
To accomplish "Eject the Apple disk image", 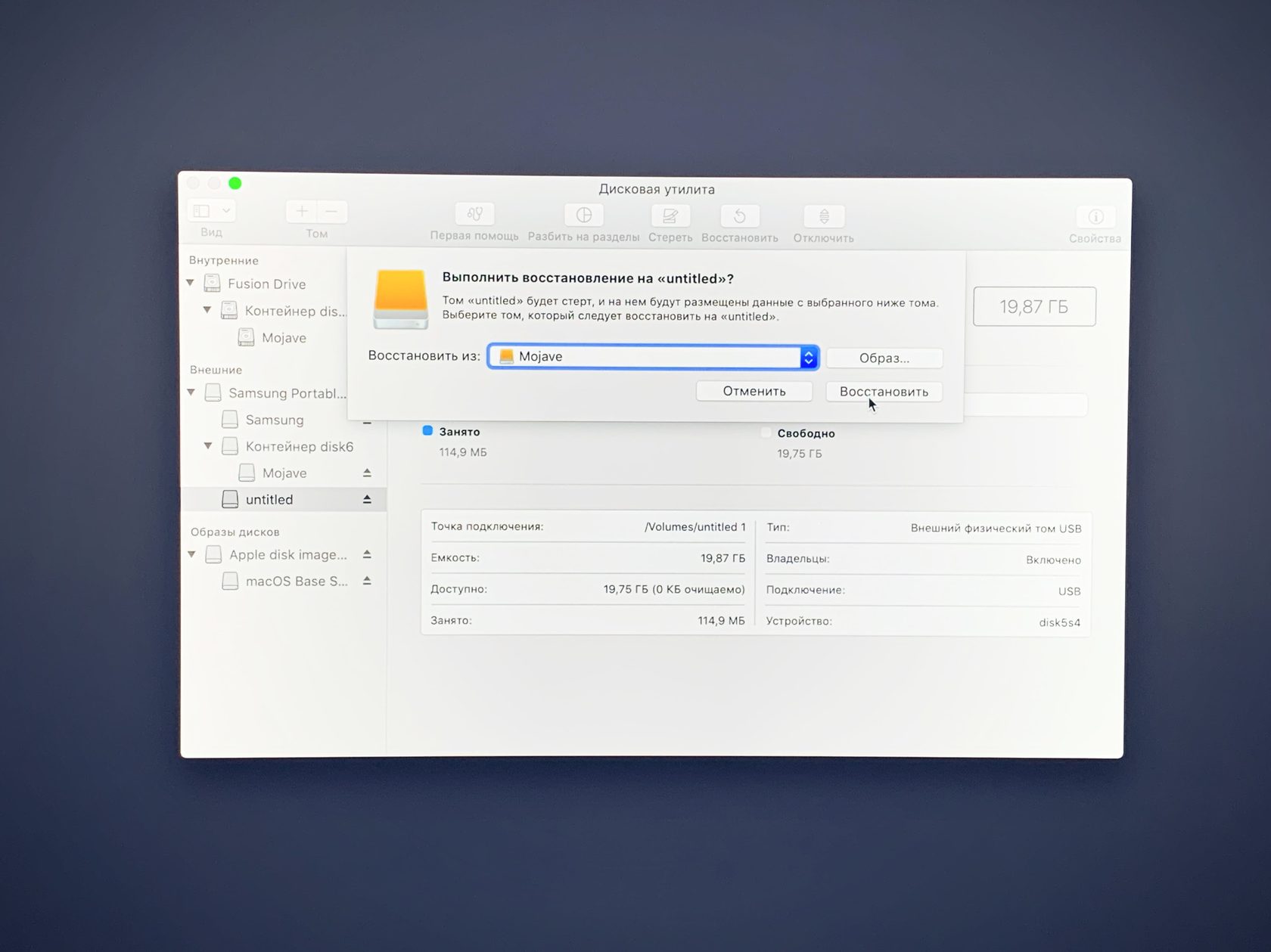I will pos(367,554).
